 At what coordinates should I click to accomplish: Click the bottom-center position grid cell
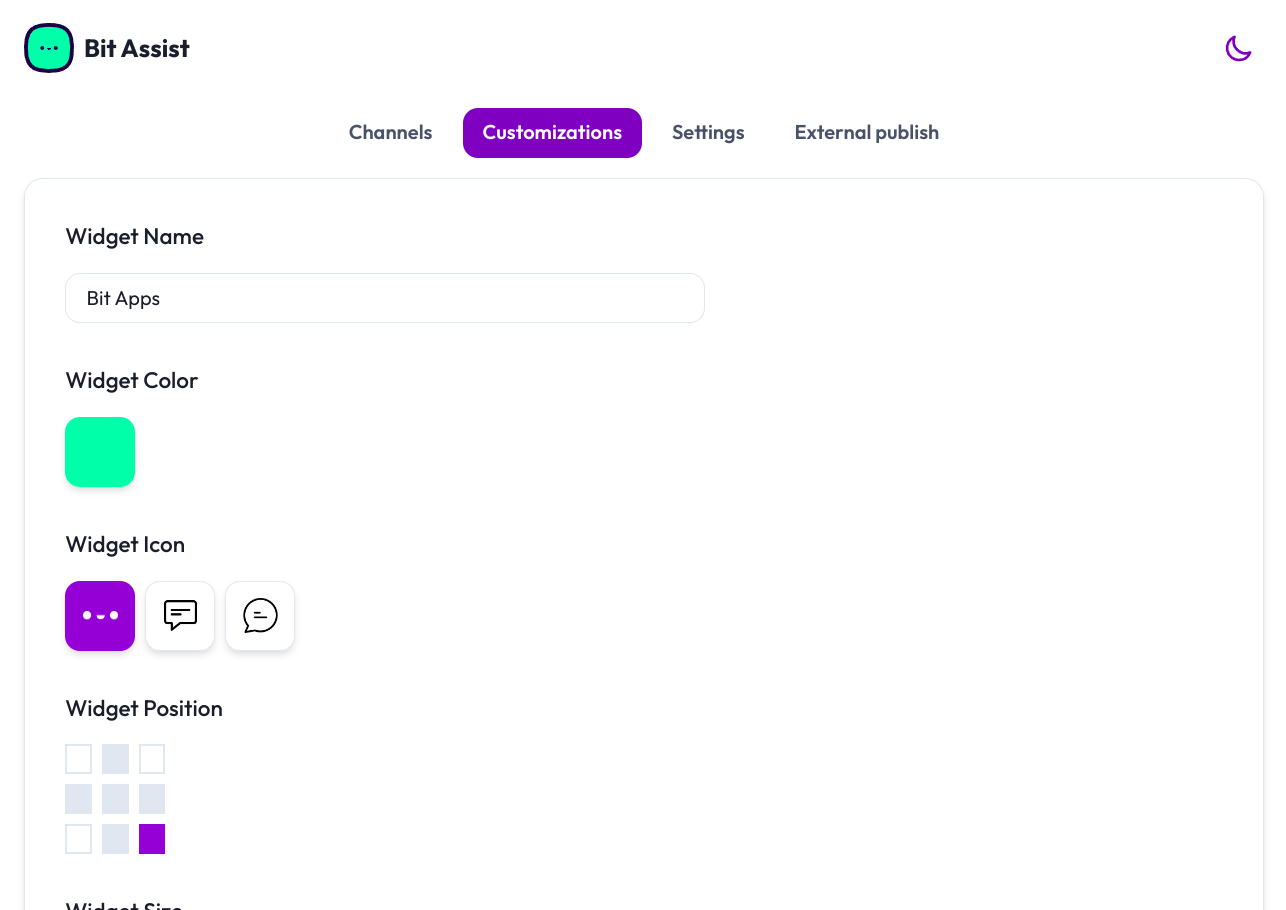coord(115,839)
